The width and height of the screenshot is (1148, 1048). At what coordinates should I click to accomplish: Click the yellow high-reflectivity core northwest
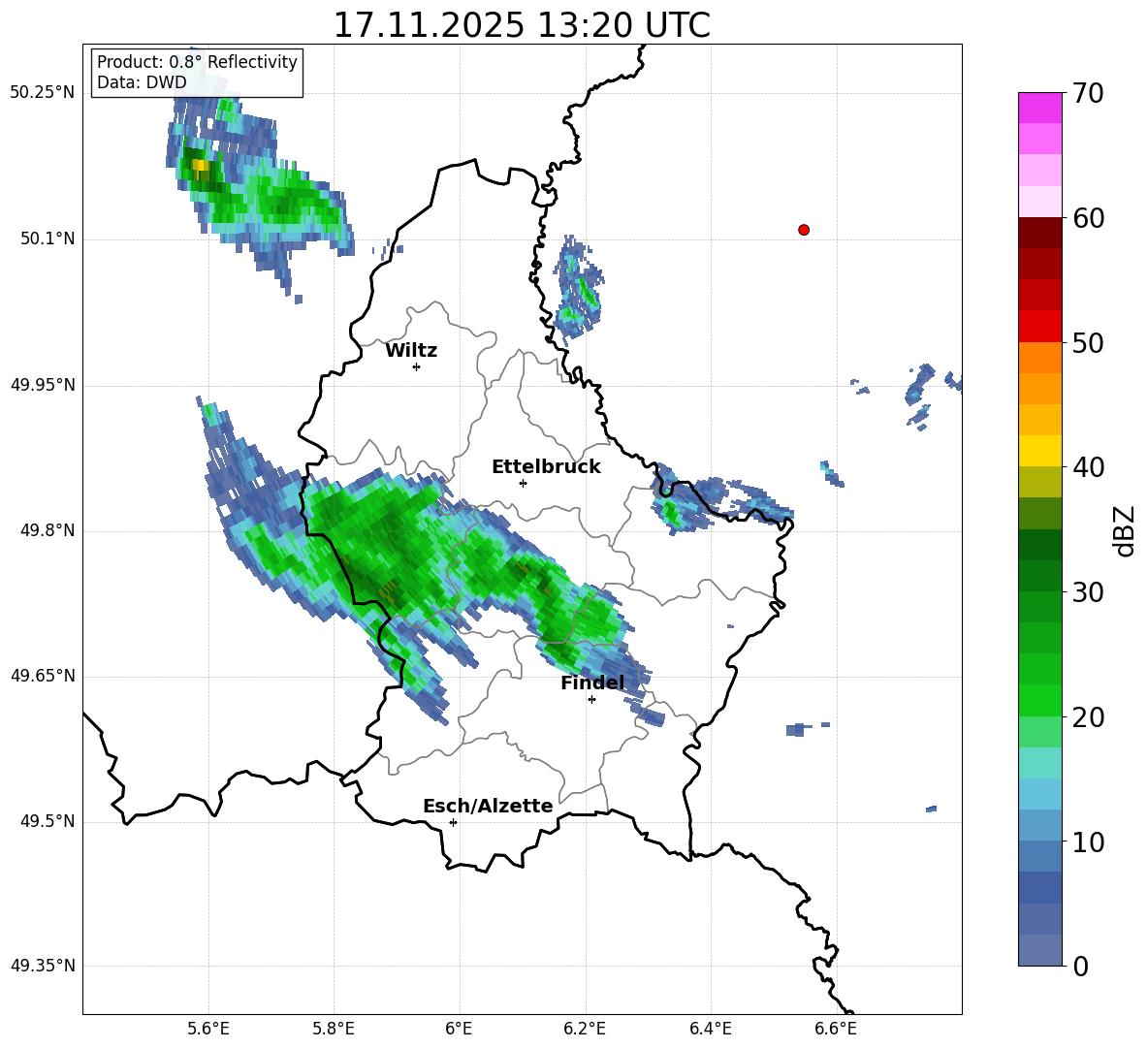click(x=200, y=168)
